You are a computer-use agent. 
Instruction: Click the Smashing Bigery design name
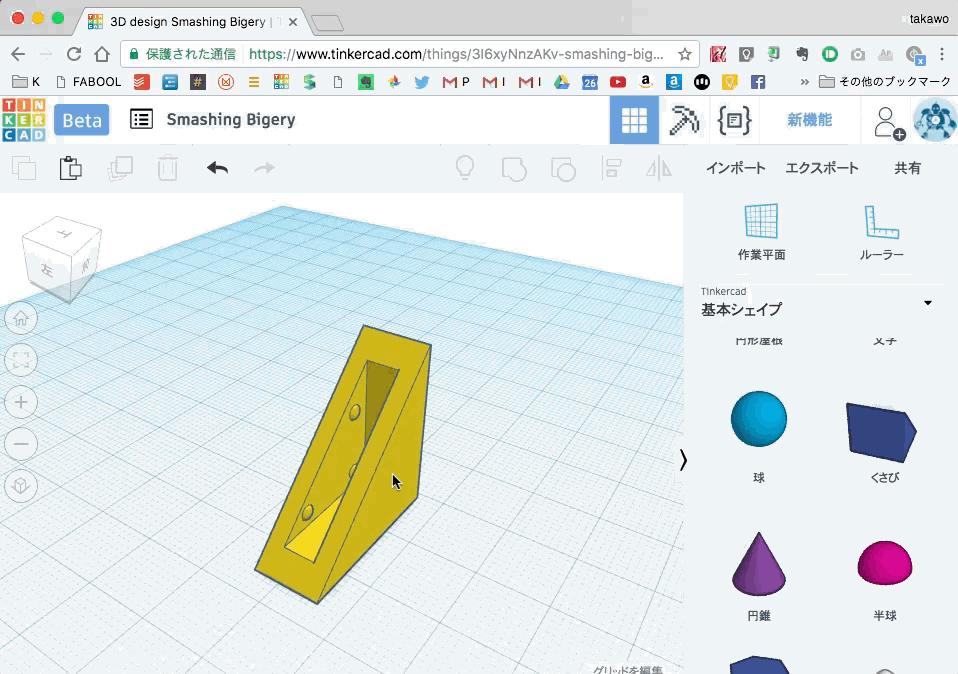click(x=231, y=119)
